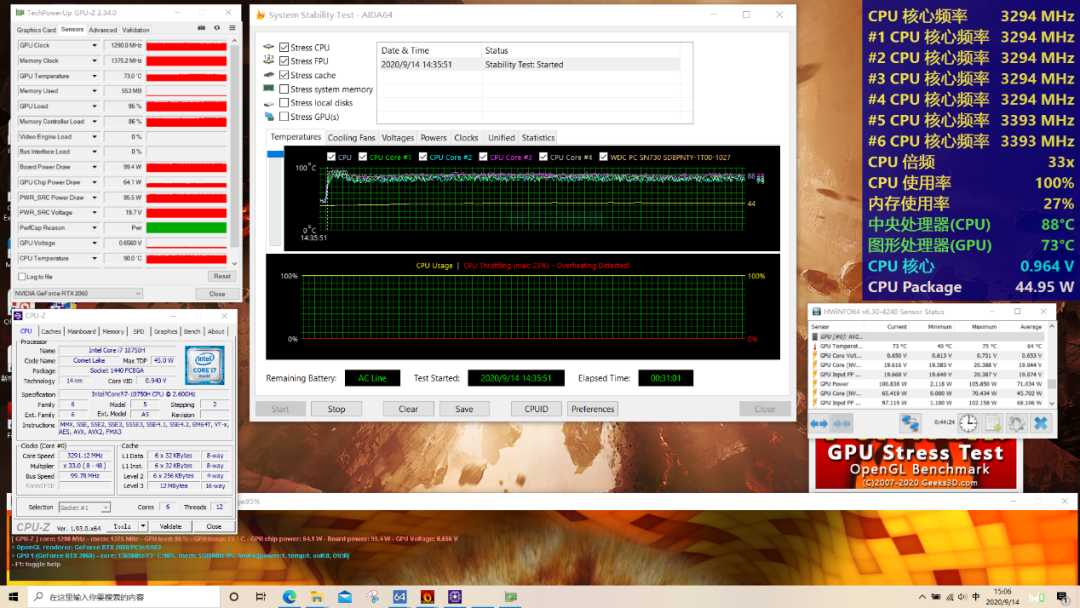Enable Stress local disks checkbox

click(284, 103)
